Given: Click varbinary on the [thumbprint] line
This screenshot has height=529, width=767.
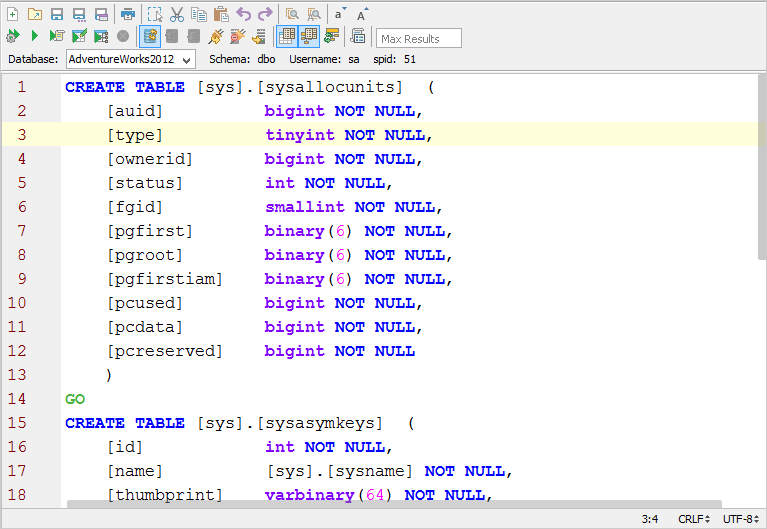Looking at the screenshot, I should click(309, 495).
